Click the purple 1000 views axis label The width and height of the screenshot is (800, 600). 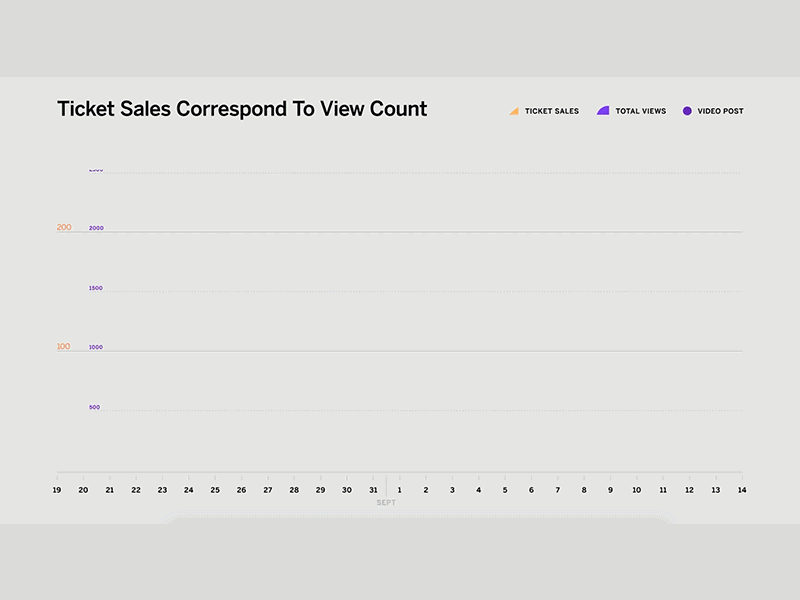[95, 347]
